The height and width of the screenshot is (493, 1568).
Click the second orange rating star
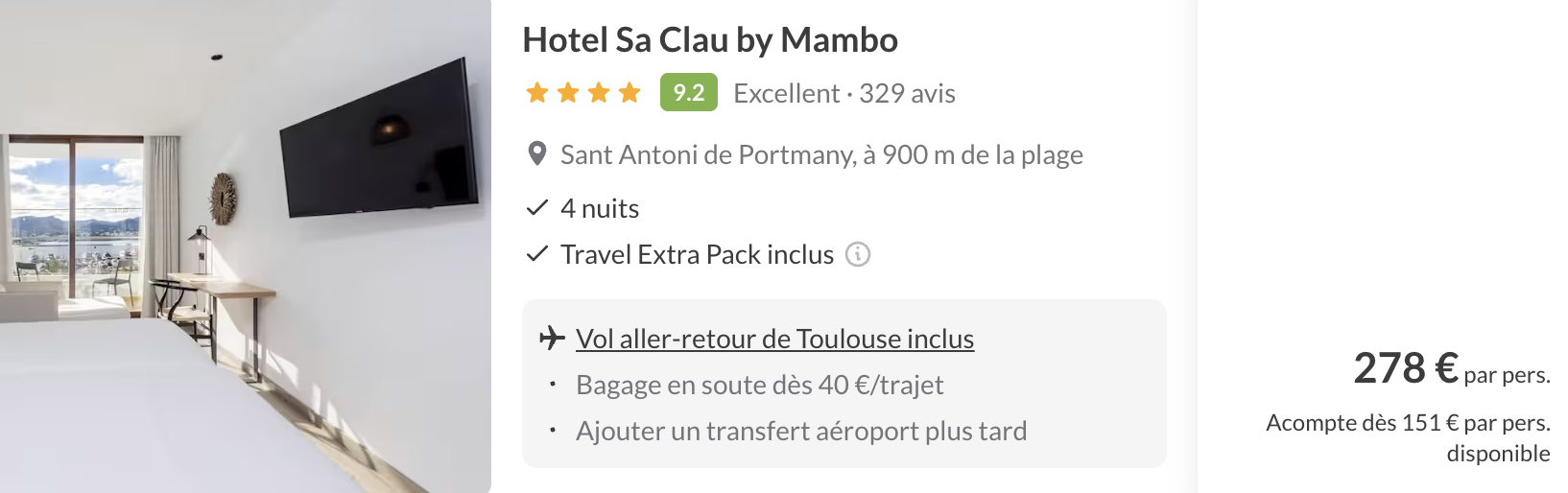click(568, 93)
